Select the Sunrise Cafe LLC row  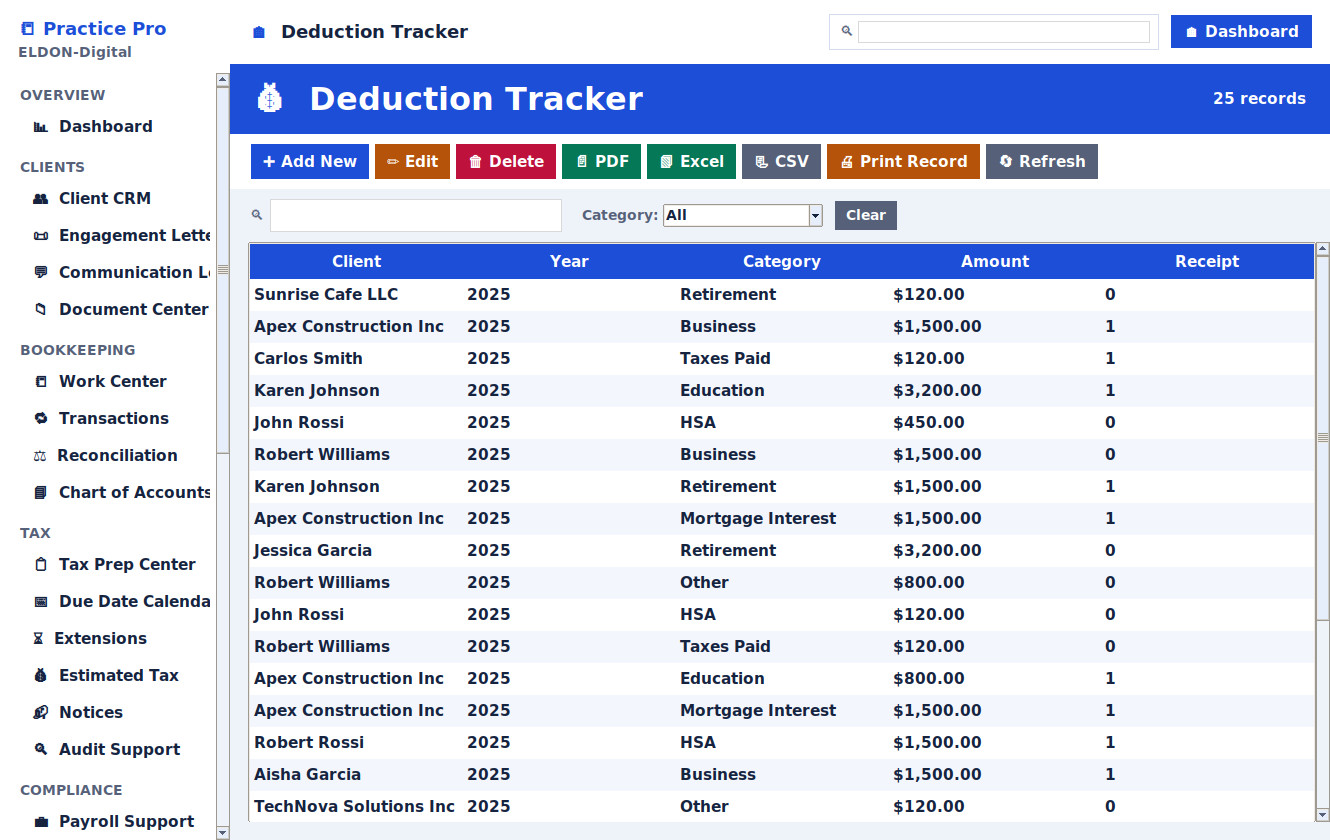[782, 295]
